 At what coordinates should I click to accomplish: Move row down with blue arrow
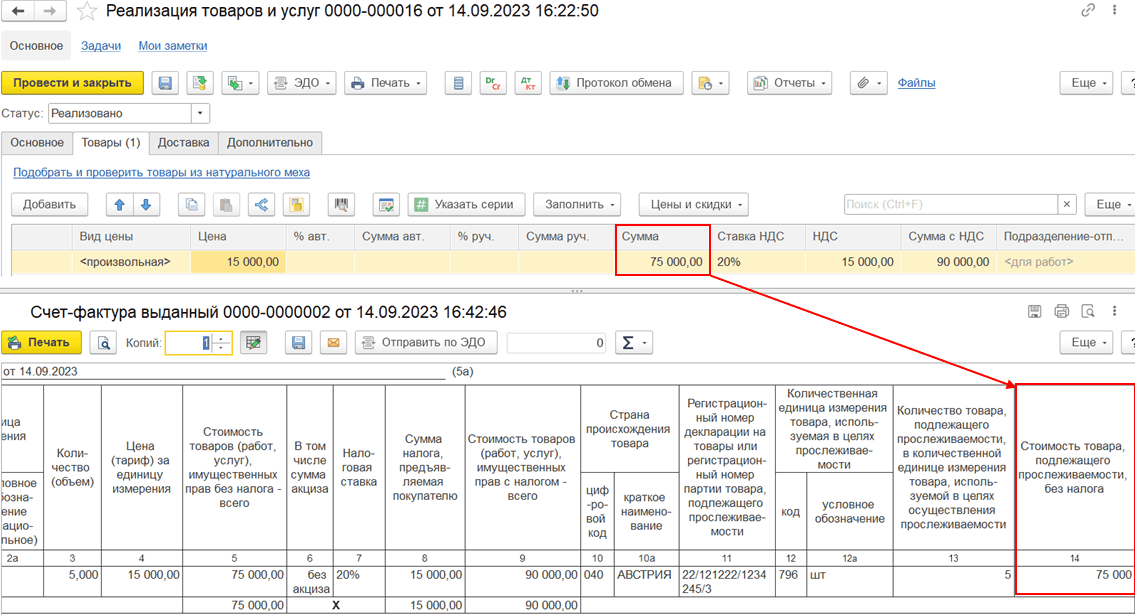pyautogui.click(x=145, y=205)
